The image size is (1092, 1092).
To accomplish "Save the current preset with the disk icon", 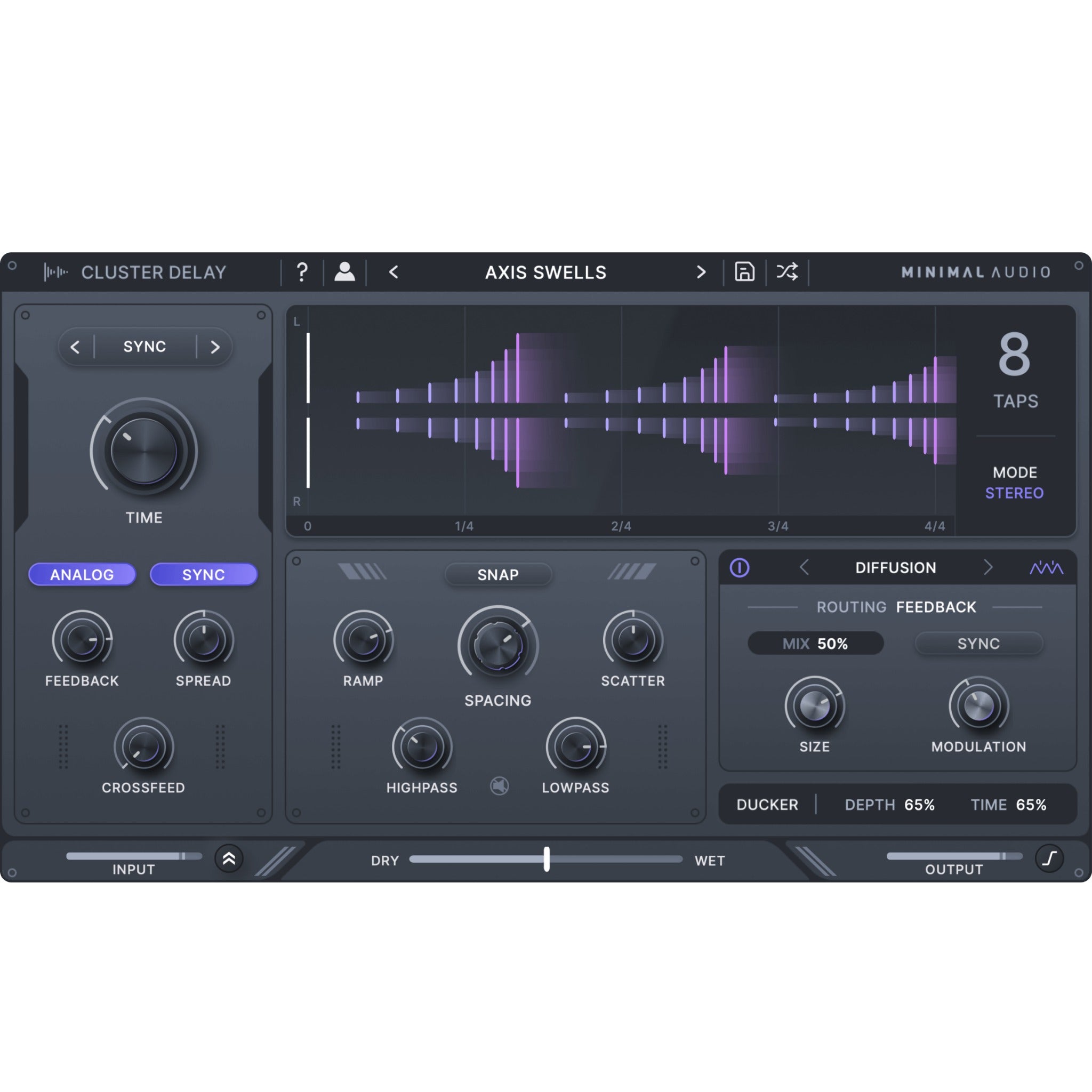I will 744,272.
